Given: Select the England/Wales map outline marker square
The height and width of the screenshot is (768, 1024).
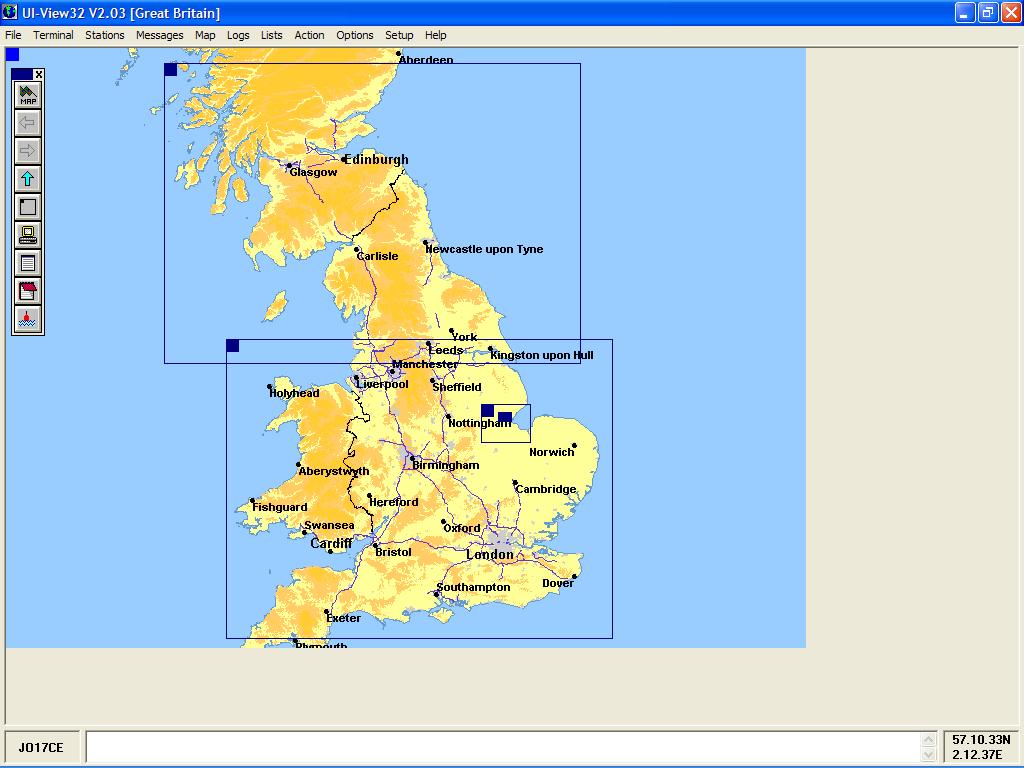Looking at the screenshot, I should click(232, 345).
